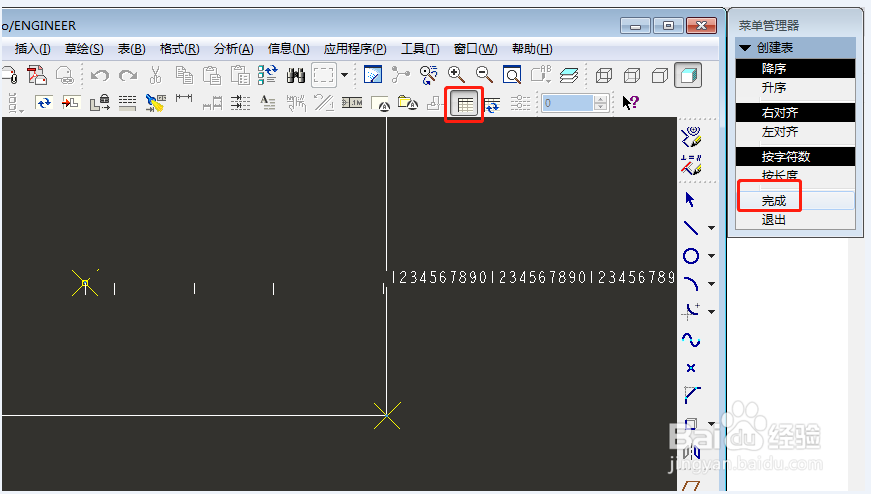This screenshot has height=494, width=871.
Task: Click the Repaint screen icon
Action: pyautogui.click(x=372, y=75)
